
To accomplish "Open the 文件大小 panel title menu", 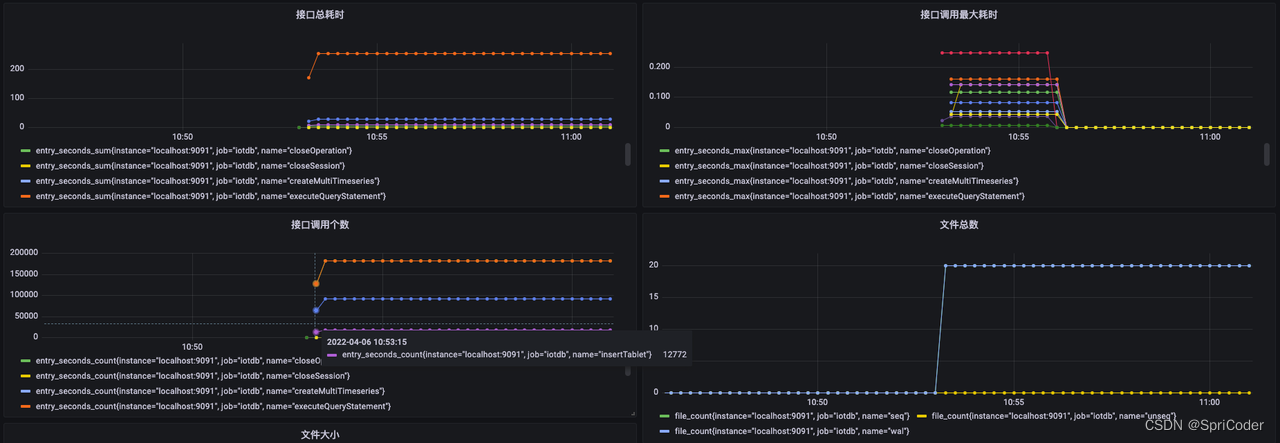I will [x=320, y=435].
